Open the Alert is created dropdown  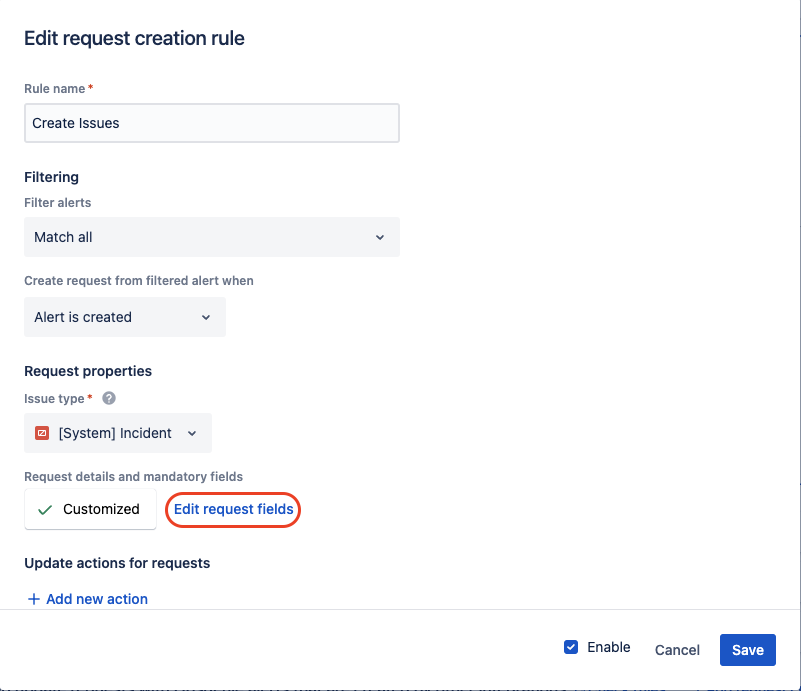click(124, 317)
